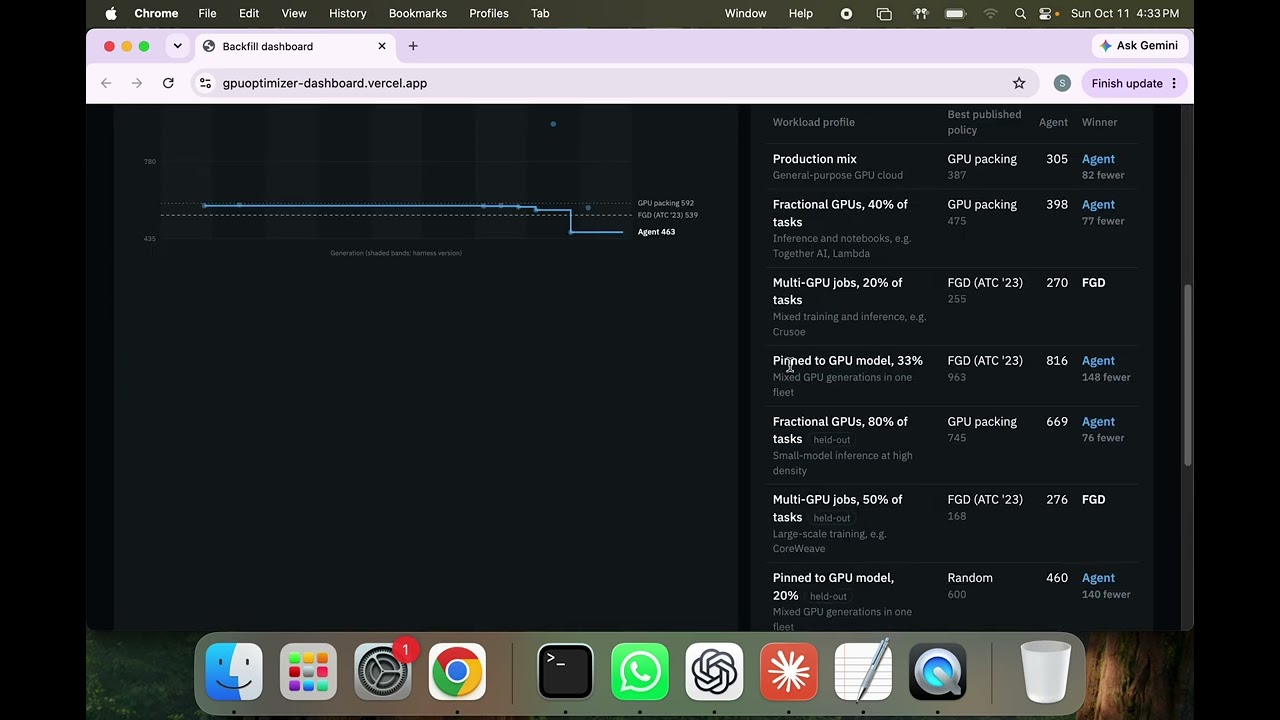Open the Chrome profile avatar
This screenshot has width=1280, height=720.
[1062, 83]
